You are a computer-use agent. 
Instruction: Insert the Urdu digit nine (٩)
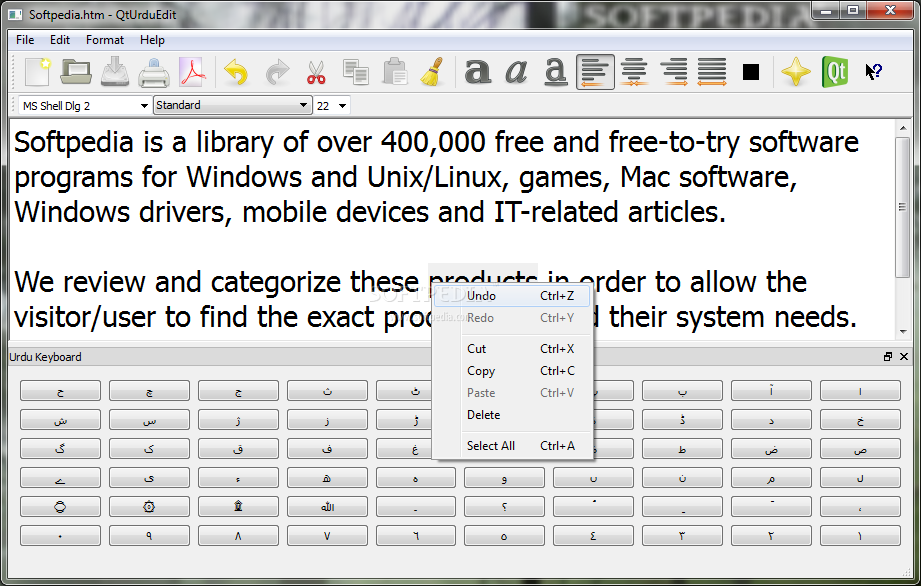[149, 536]
